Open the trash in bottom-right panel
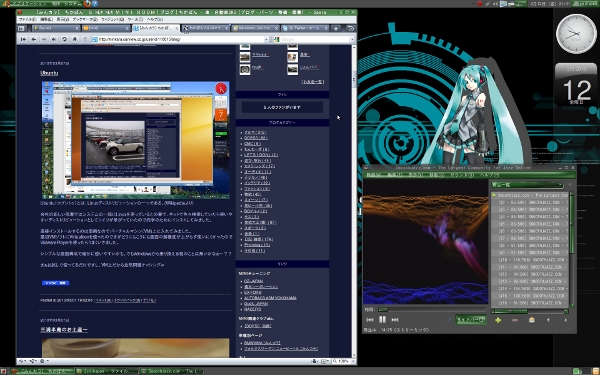600x375 pixels. (x=594, y=371)
